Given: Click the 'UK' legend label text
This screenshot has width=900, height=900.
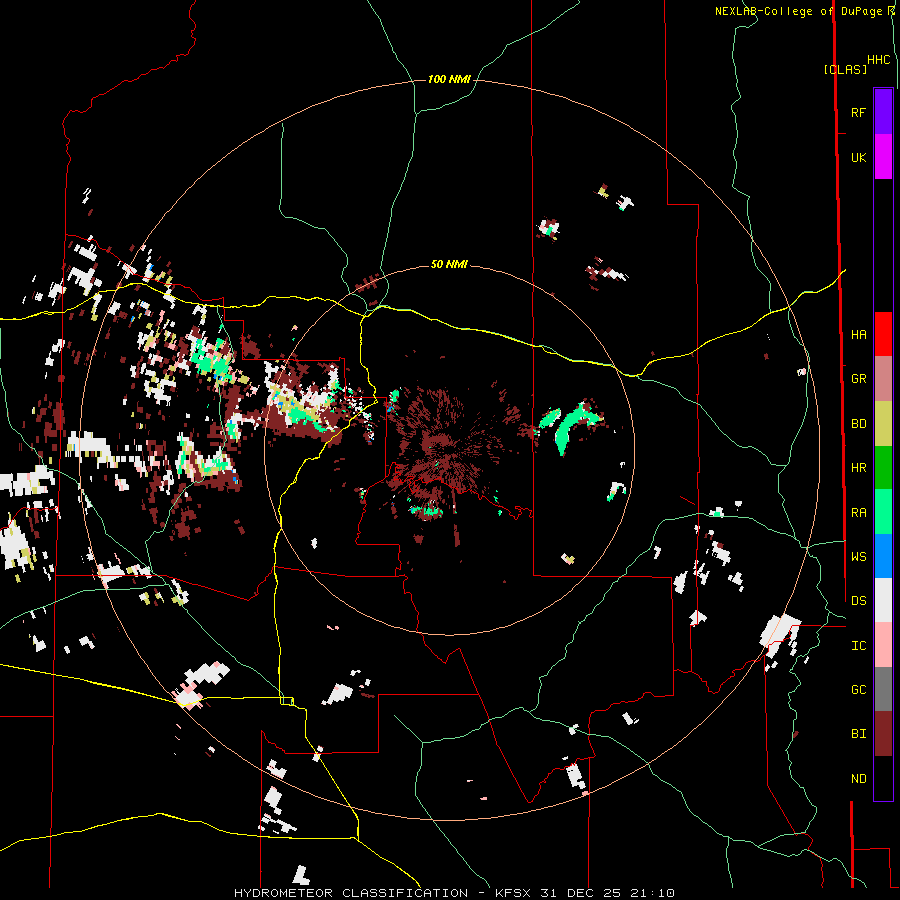Looking at the screenshot, I should (x=858, y=158).
